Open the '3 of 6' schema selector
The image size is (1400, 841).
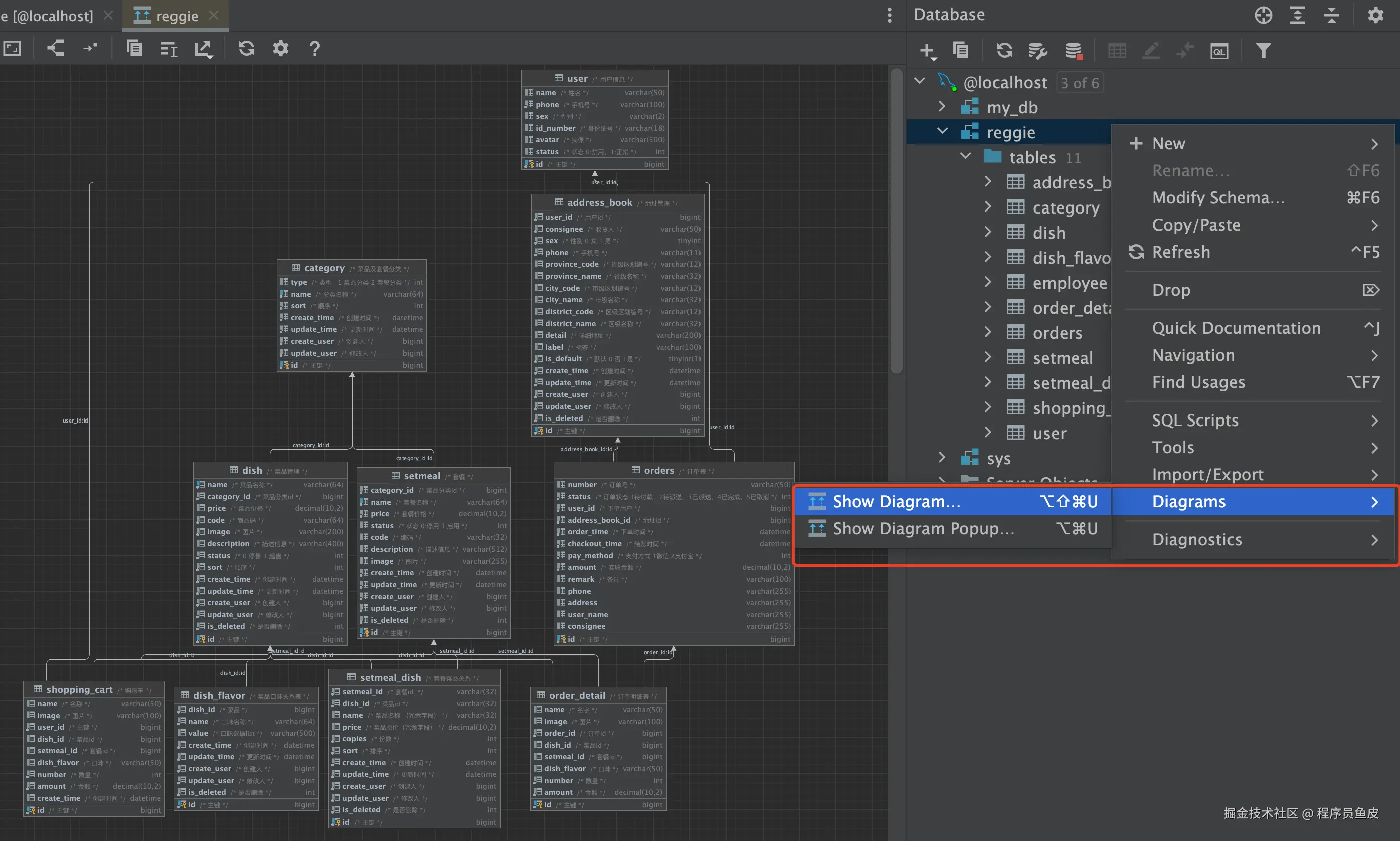click(x=1079, y=83)
